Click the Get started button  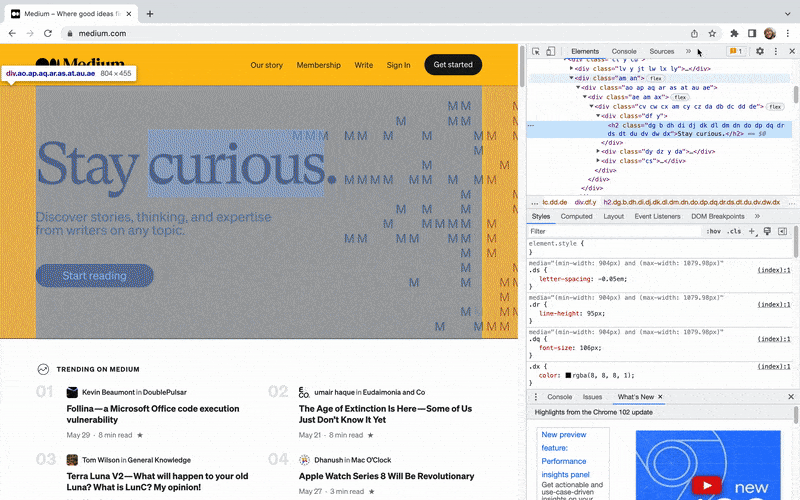(x=453, y=65)
